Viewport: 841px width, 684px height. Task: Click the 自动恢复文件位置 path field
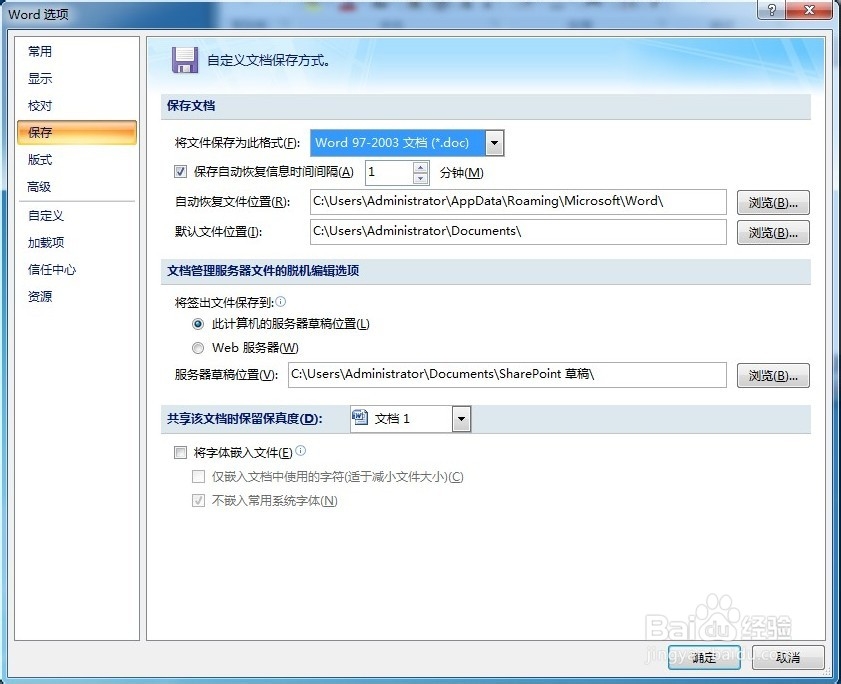(518, 202)
